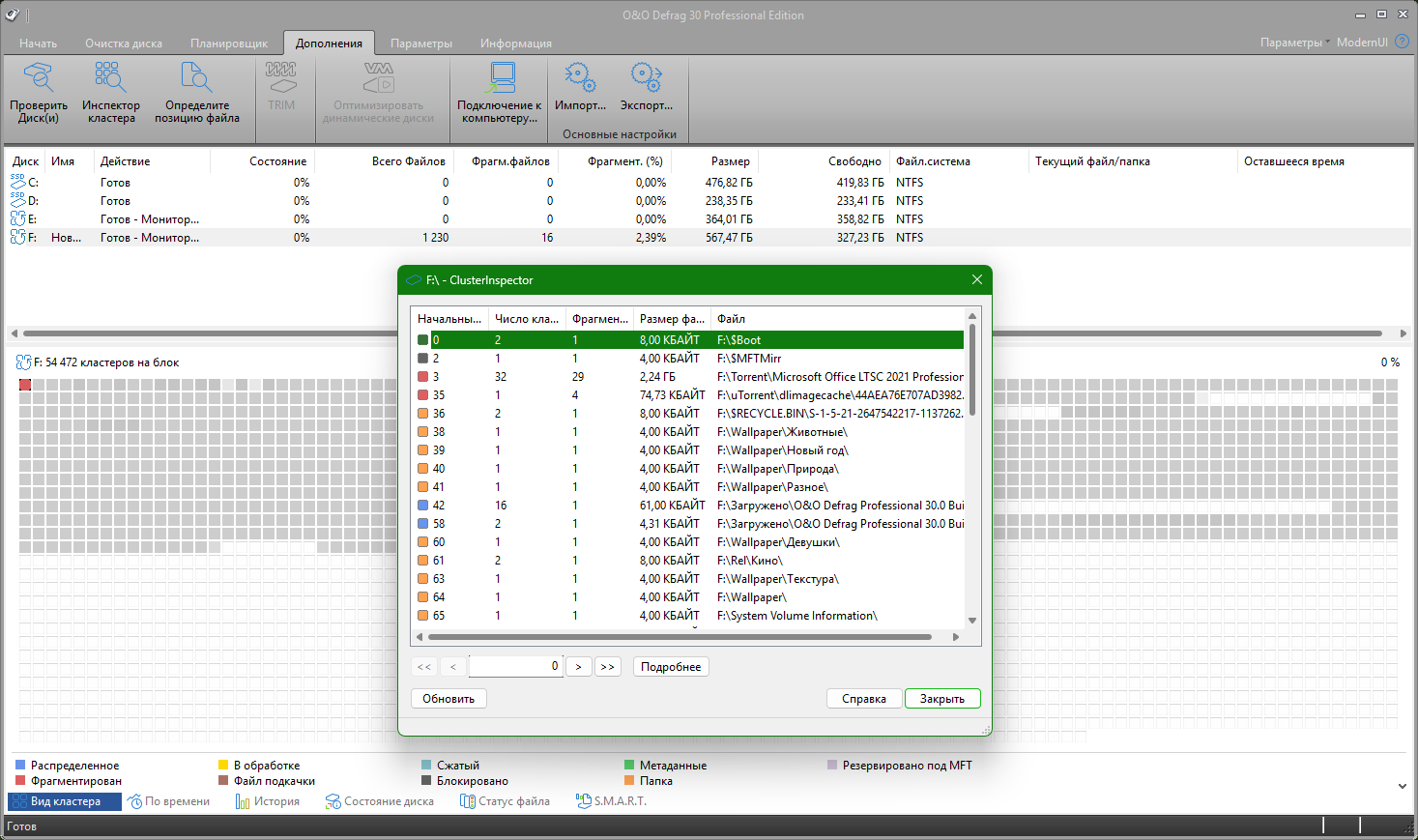Click the Экспорт settings icon

(646, 78)
